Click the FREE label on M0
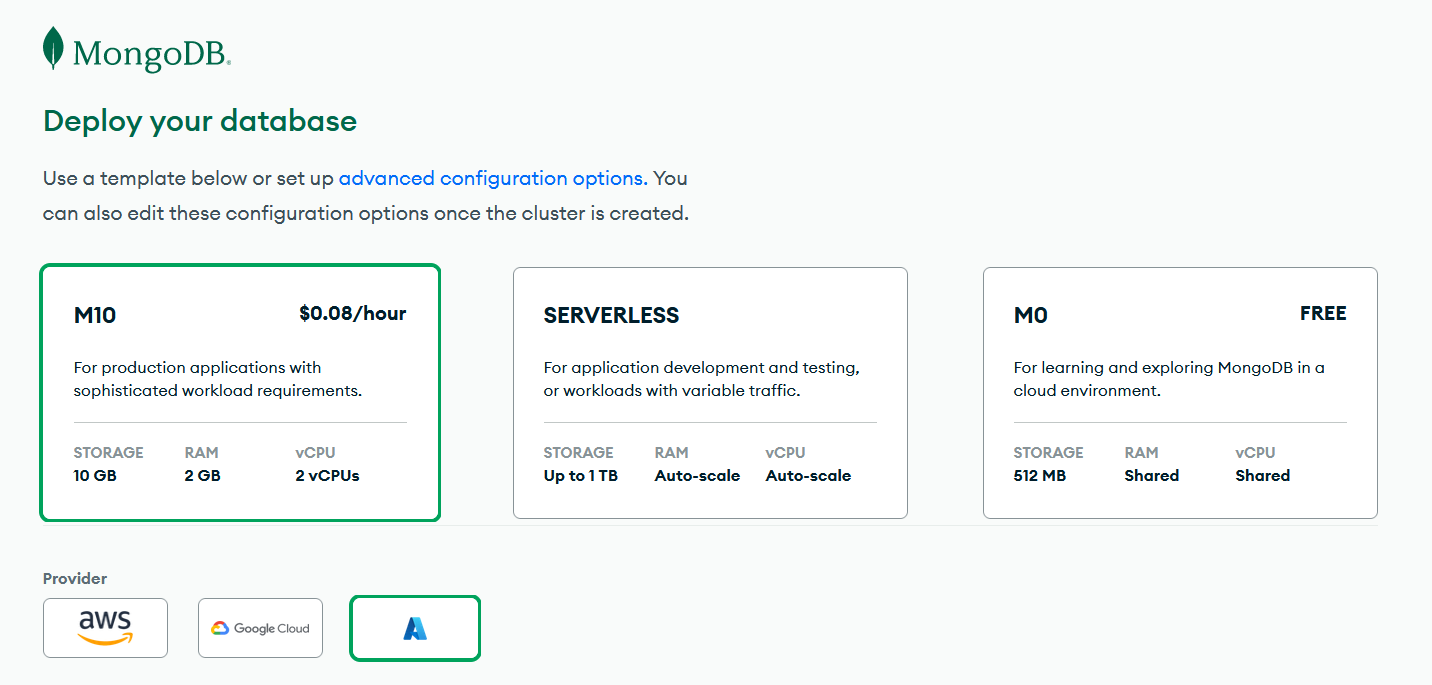Image resolution: width=1432 pixels, height=685 pixels. (x=1323, y=314)
